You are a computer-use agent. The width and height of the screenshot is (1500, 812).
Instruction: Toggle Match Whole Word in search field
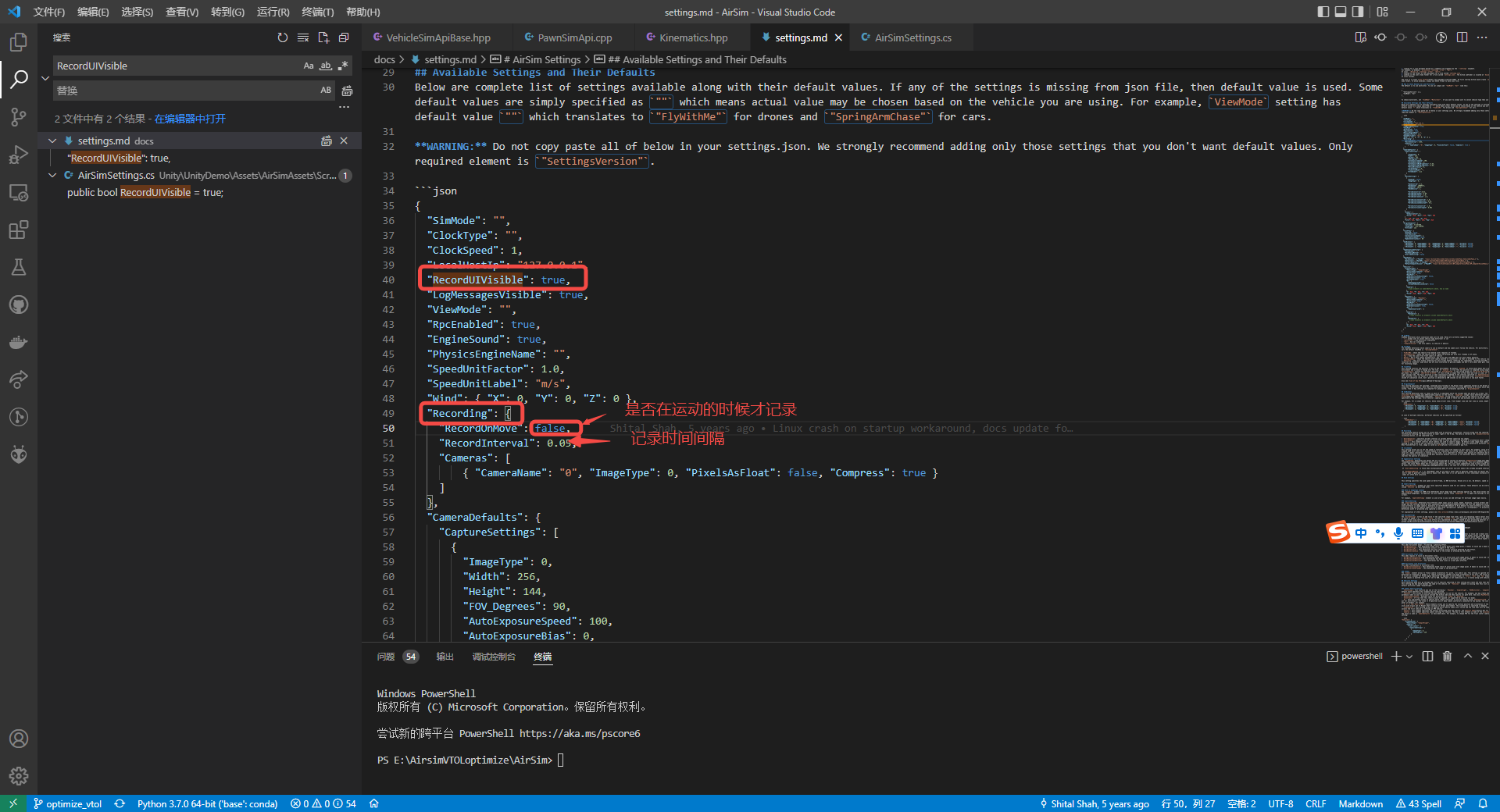(x=326, y=66)
